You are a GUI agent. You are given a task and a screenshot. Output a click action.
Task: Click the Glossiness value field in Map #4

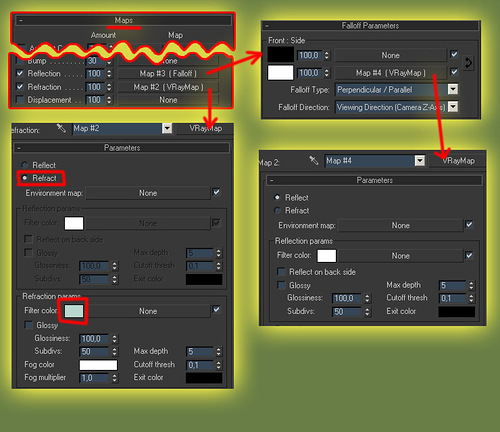pyautogui.click(x=346, y=298)
